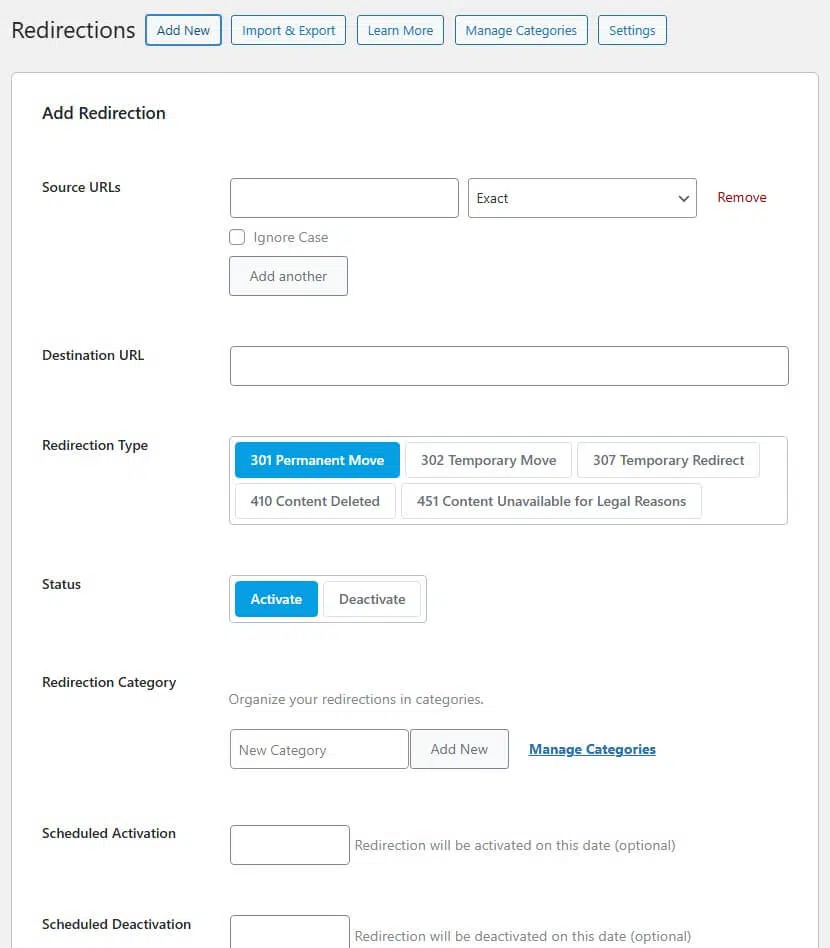Select 451 Content Unavailable for Legal Reasons
Viewport: 830px width, 948px height.
[x=551, y=501]
